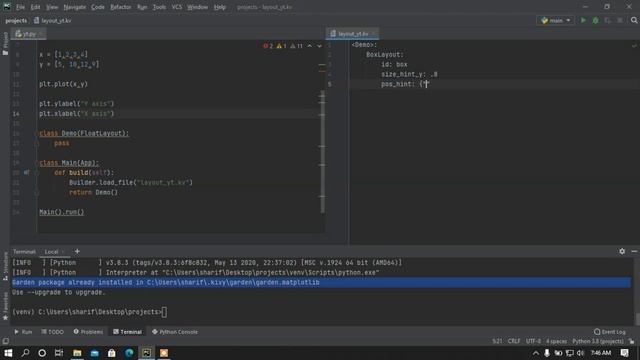Run with coverage icon in toolbar
640x360 pixels.
pyautogui.click(x=608, y=20)
